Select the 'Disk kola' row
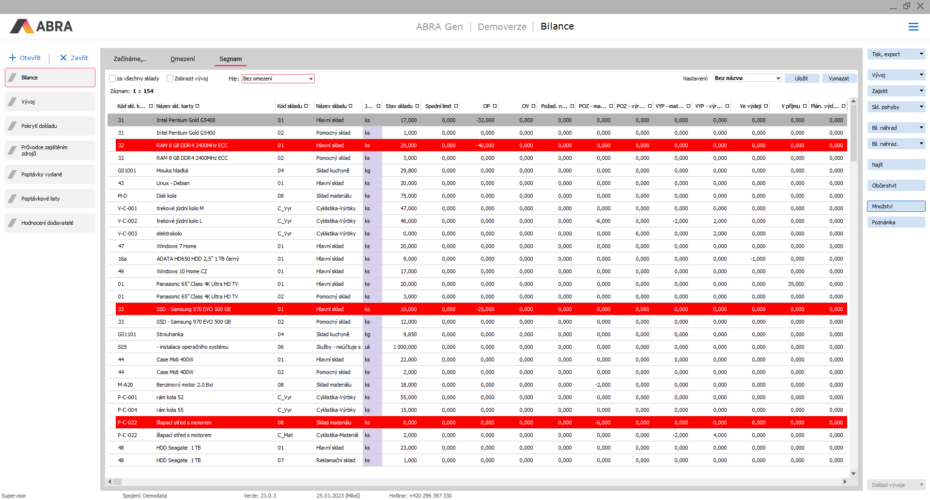This screenshot has width=930, height=500. coord(477,196)
